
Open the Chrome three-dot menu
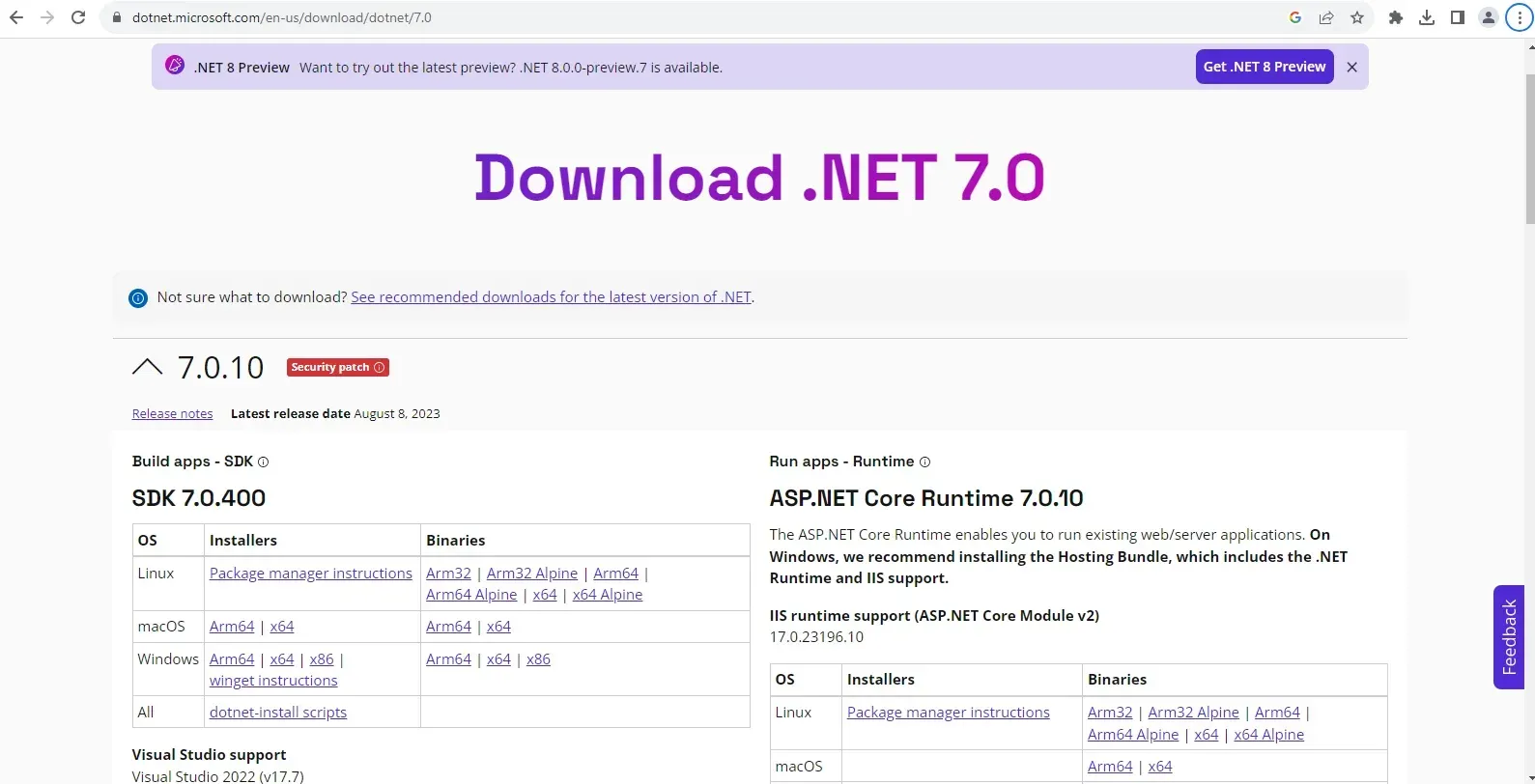pos(1520,17)
